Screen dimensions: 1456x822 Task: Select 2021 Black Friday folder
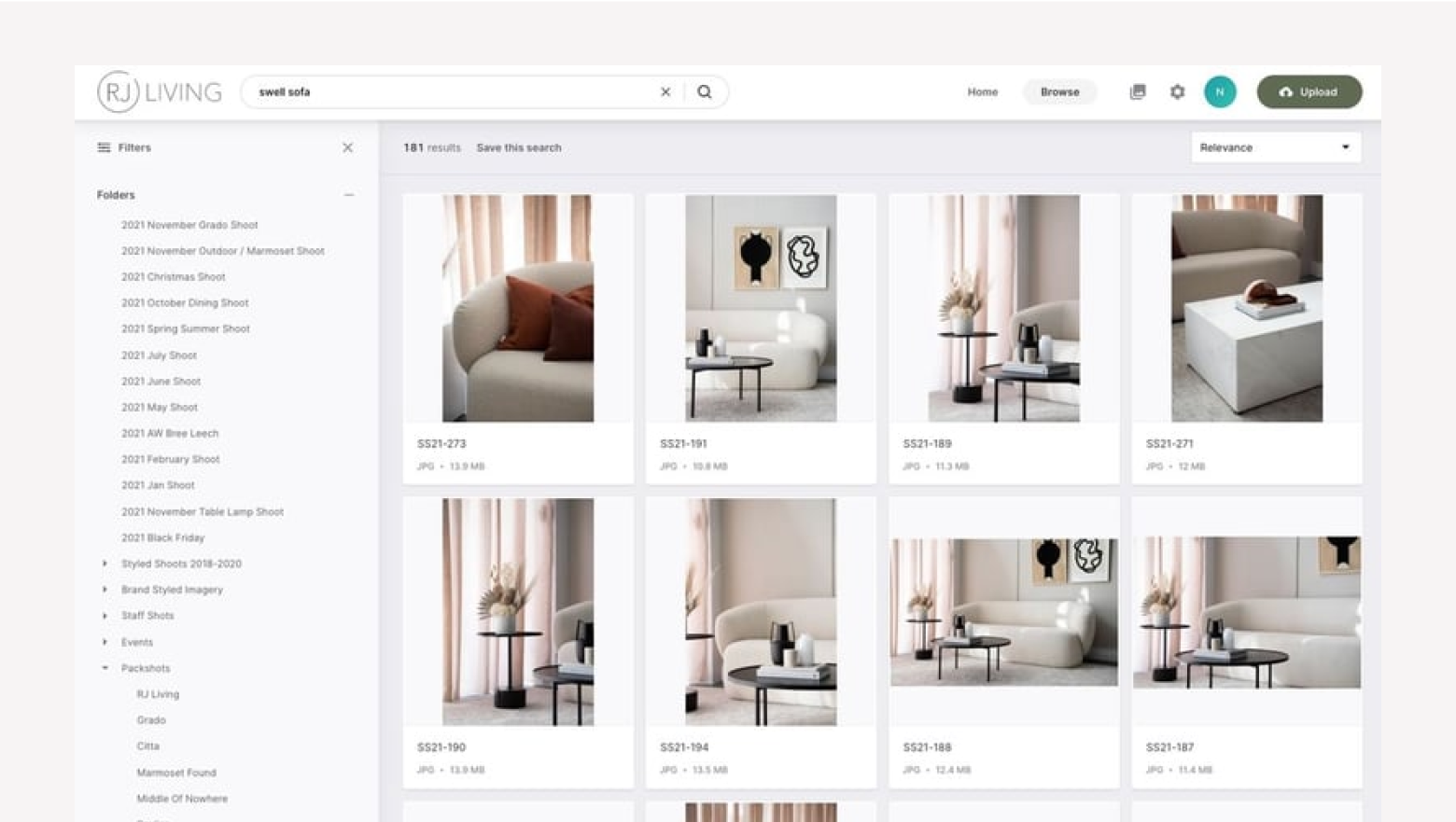click(x=162, y=538)
